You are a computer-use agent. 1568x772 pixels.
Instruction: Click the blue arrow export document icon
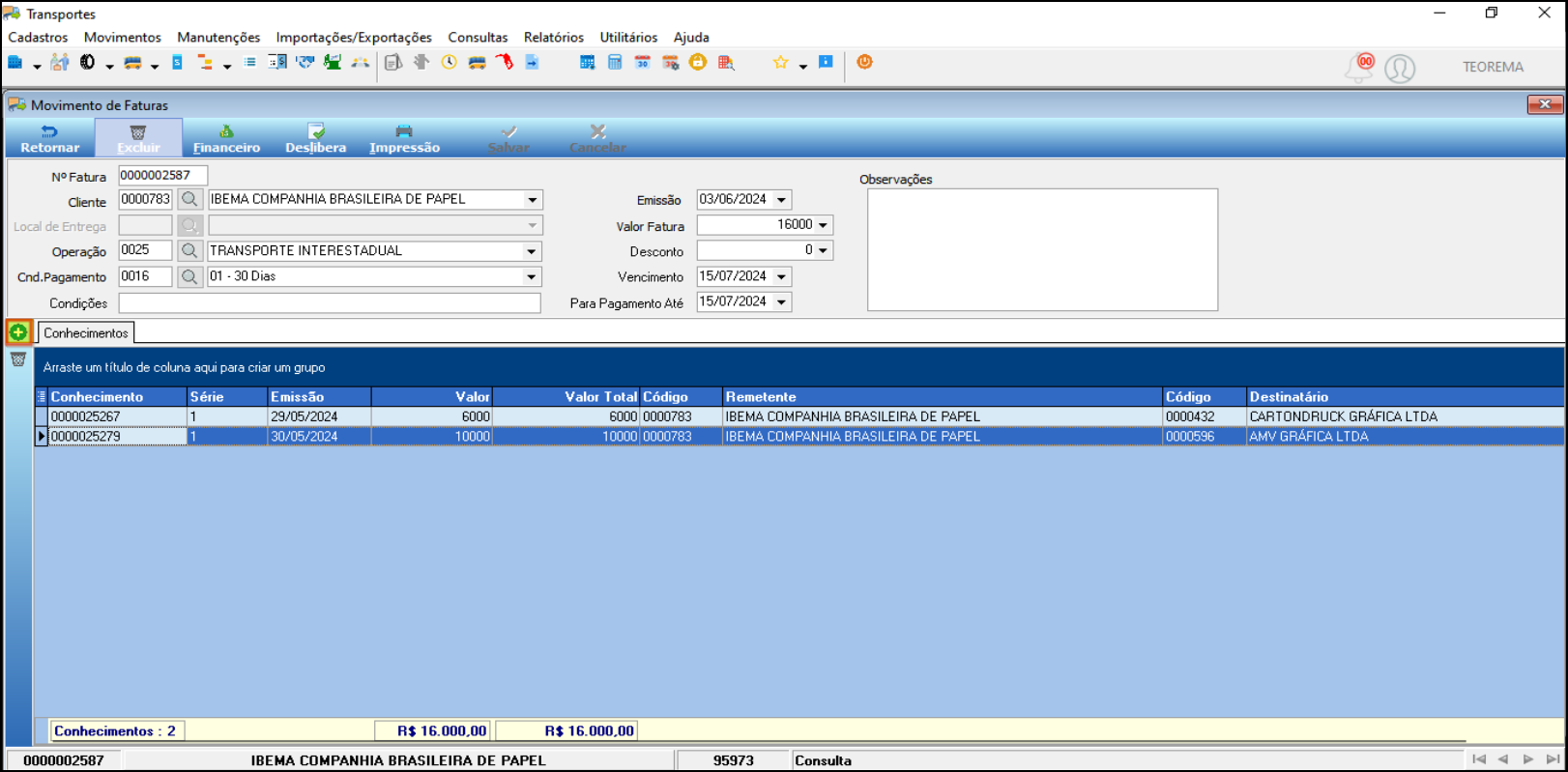(x=532, y=62)
